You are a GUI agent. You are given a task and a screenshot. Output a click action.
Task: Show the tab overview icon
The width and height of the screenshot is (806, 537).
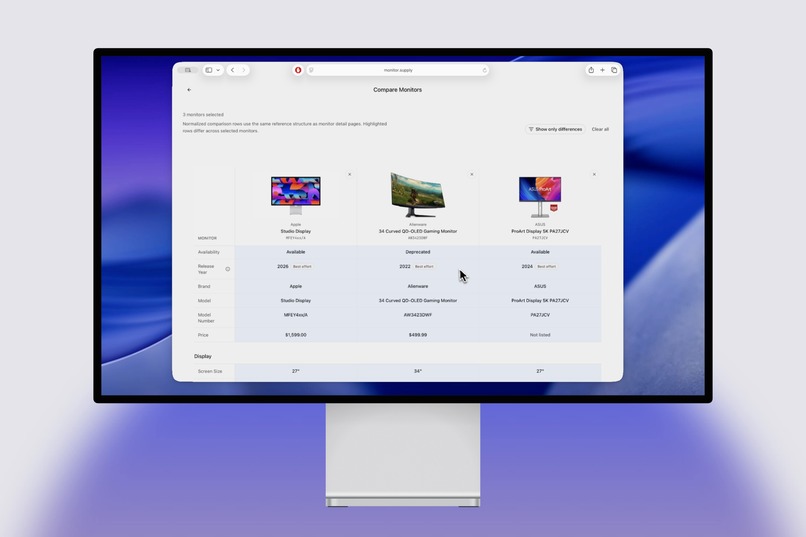[x=614, y=70]
